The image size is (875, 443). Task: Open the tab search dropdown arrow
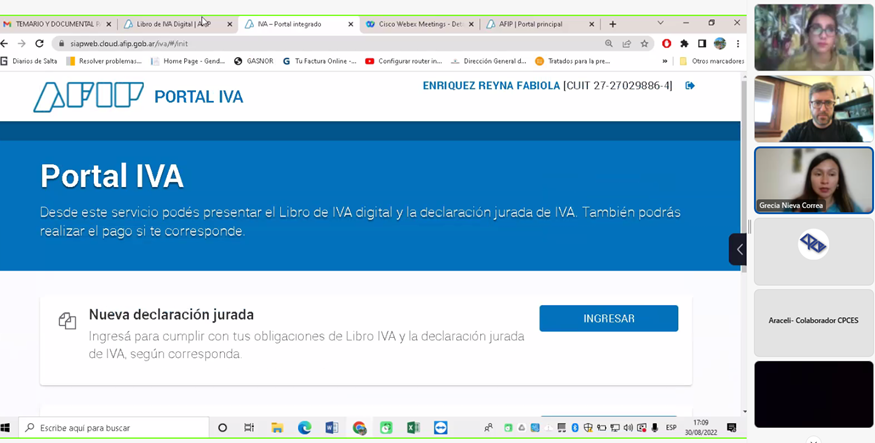[660, 23]
